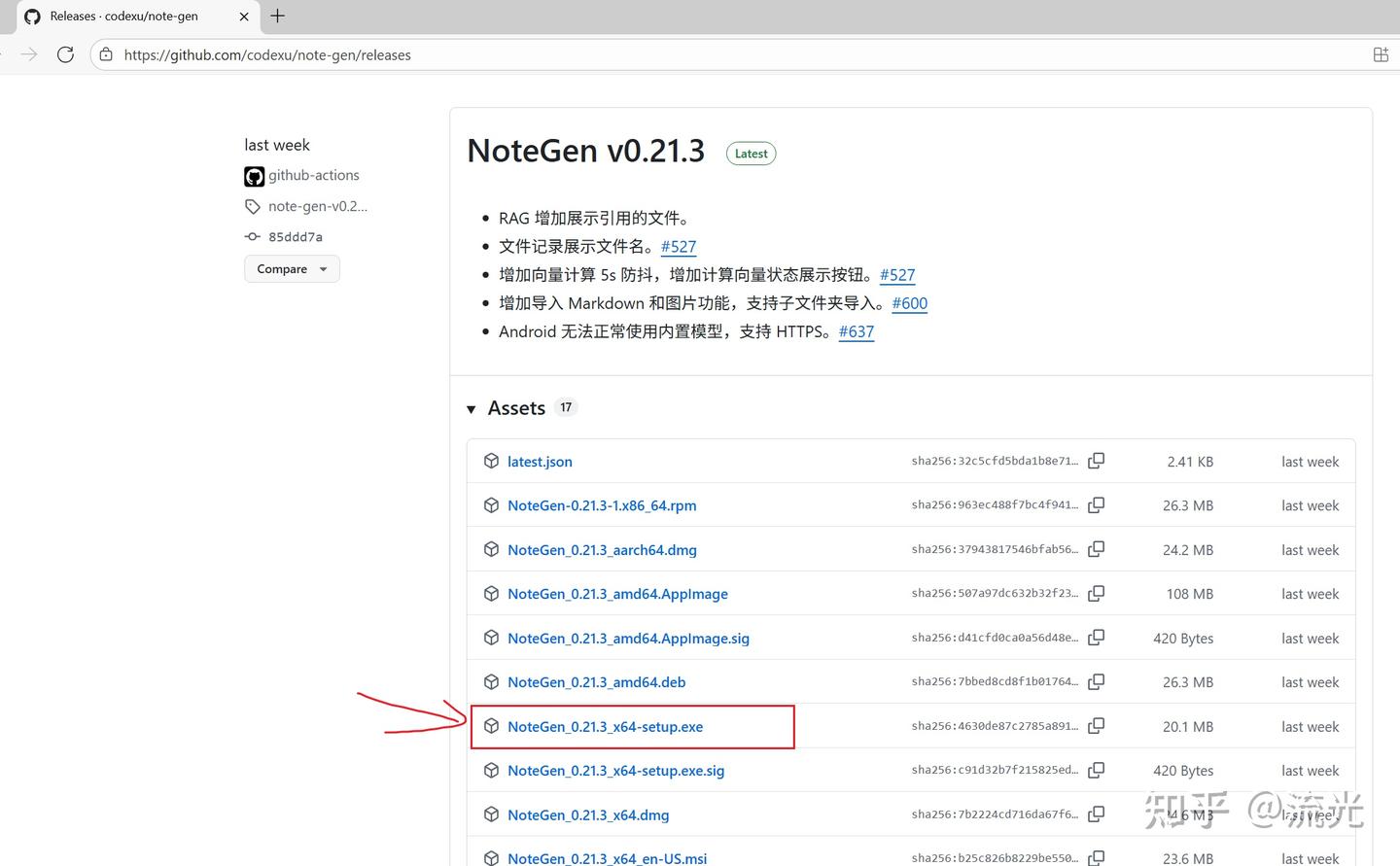This screenshot has width=1400, height=866.
Task: Click the github-actions avatar icon
Action: pos(253,176)
